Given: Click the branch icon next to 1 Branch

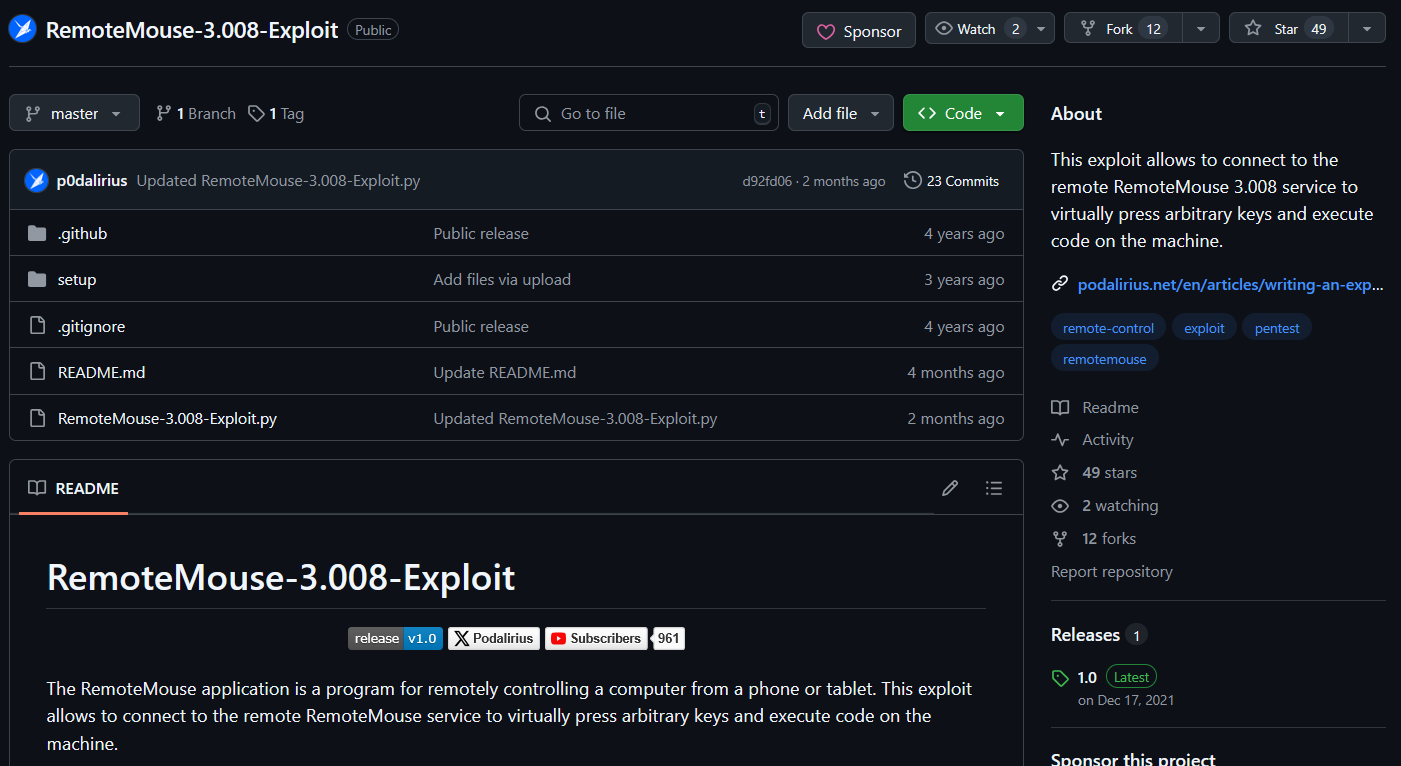Looking at the screenshot, I should point(164,113).
